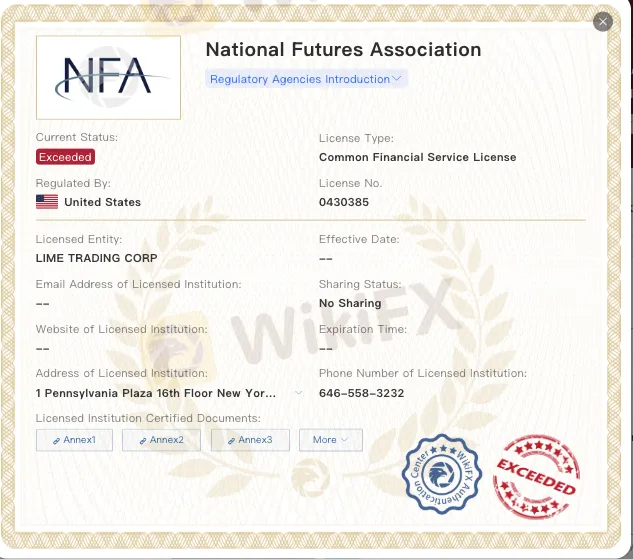The height and width of the screenshot is (559, 633).
Task: Select the National Futures Association heading
Action: click(344, 50)
